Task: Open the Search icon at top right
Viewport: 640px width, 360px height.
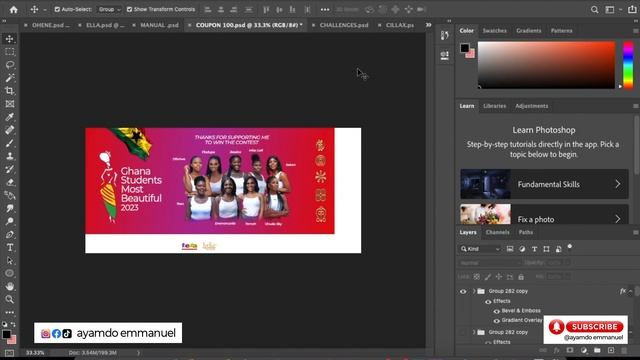Action: 594,9
